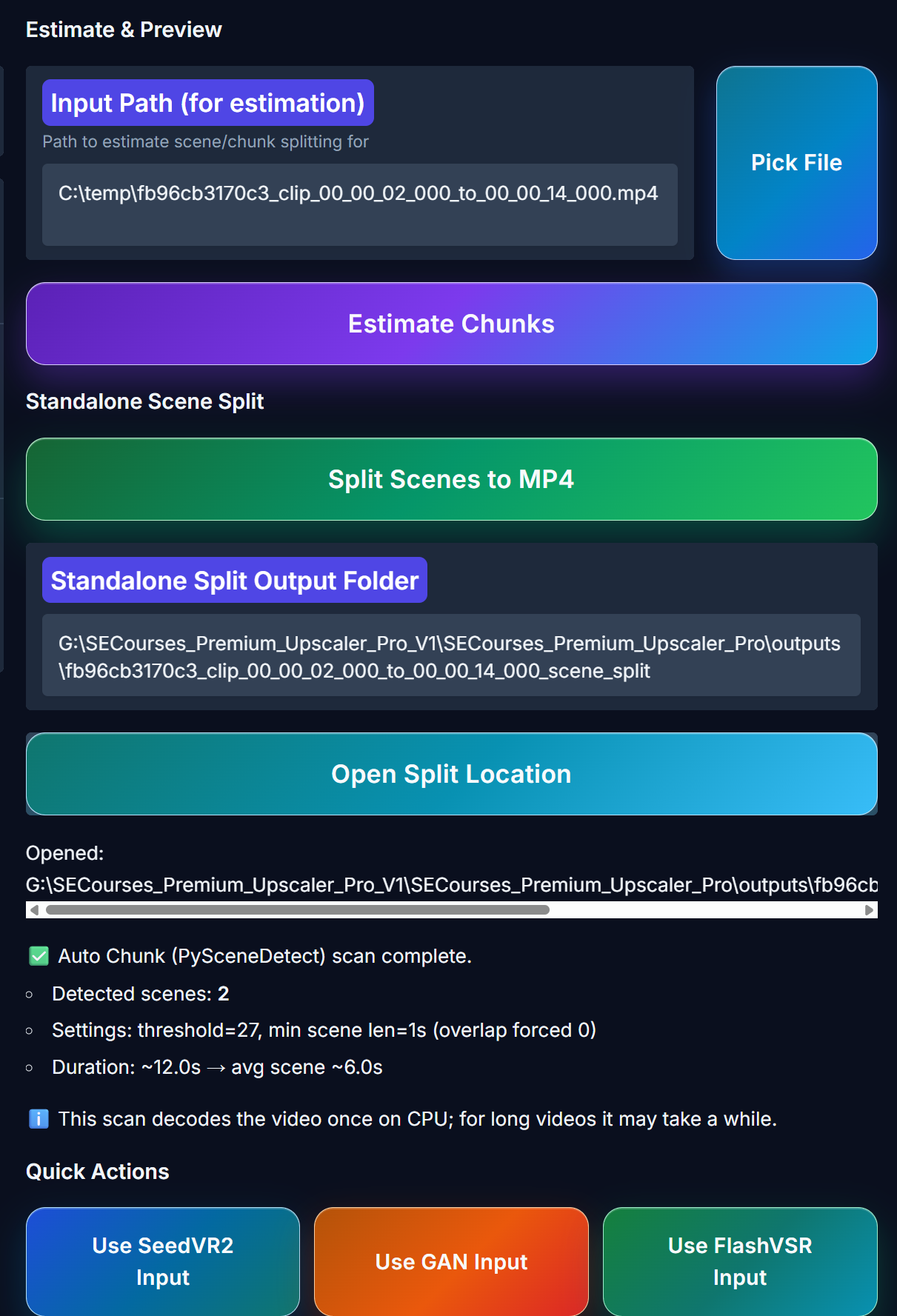Click the Opened output path text
Screen dimensions: 897x1316
pyautogui.click(x=452, y=885)
